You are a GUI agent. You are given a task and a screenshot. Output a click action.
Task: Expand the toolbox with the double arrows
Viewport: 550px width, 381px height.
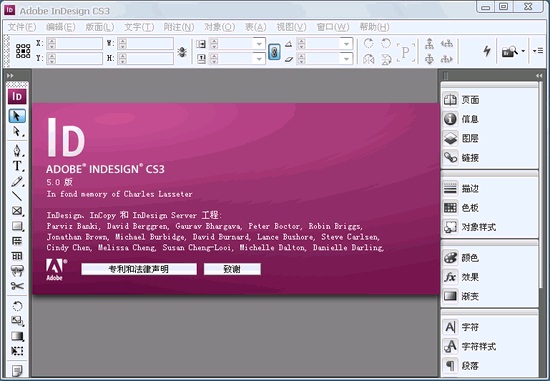point(10,75)
